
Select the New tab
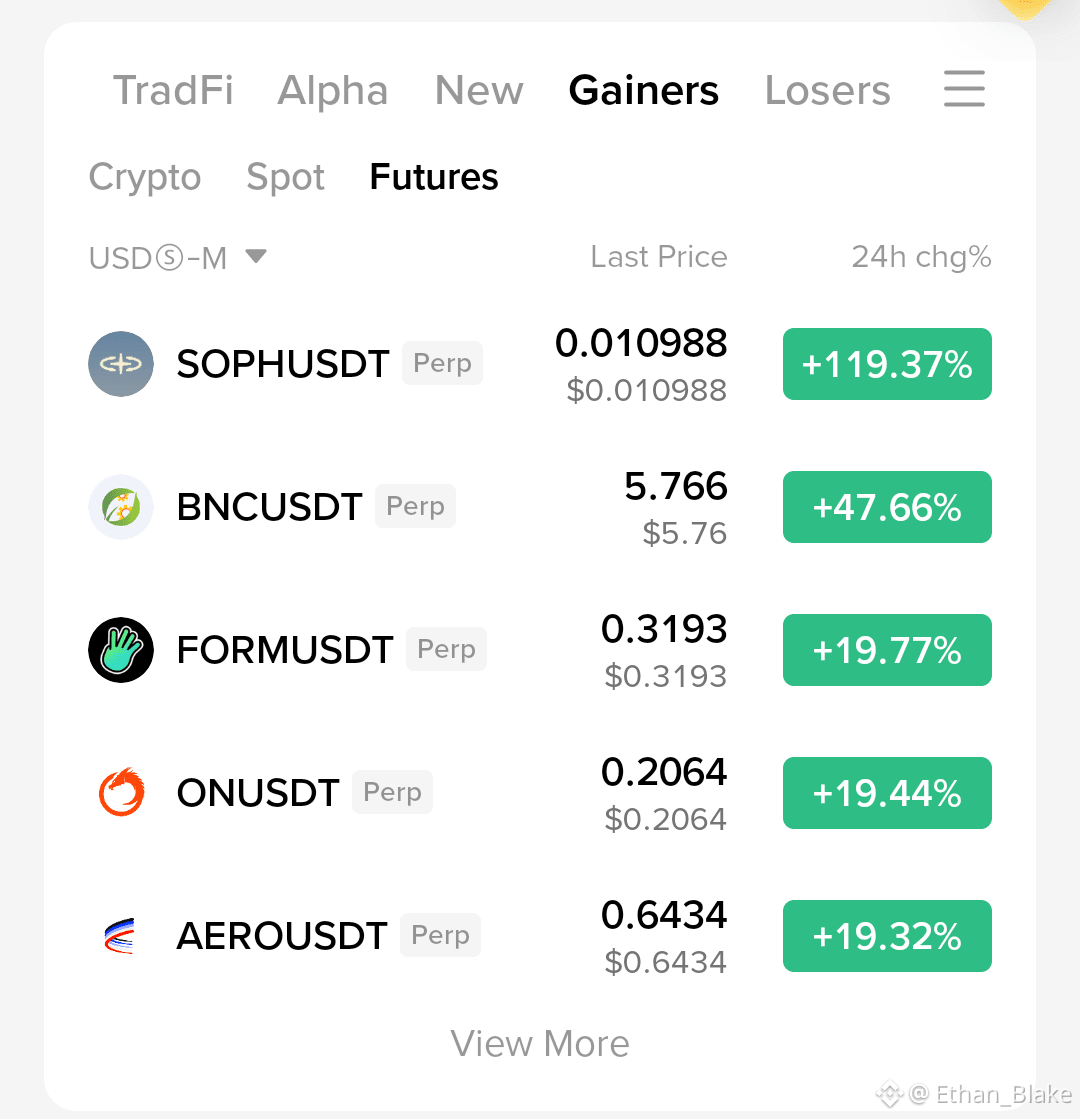(479, 91)
